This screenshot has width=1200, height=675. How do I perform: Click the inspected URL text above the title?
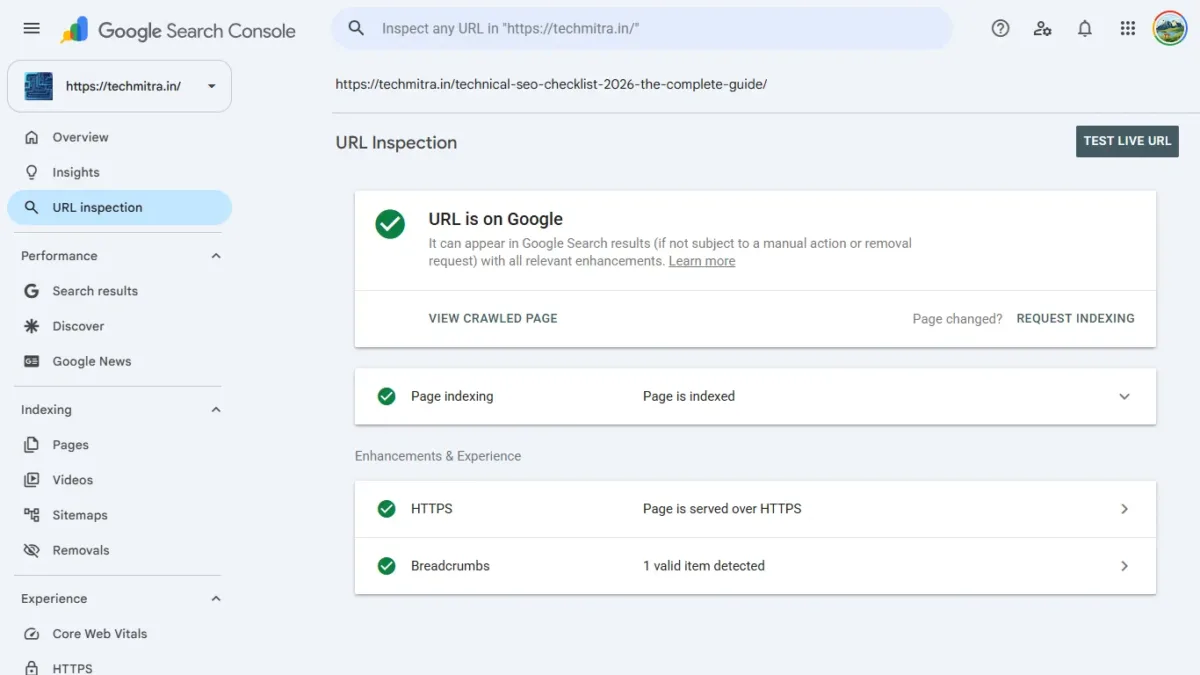(x=551, y=84)
